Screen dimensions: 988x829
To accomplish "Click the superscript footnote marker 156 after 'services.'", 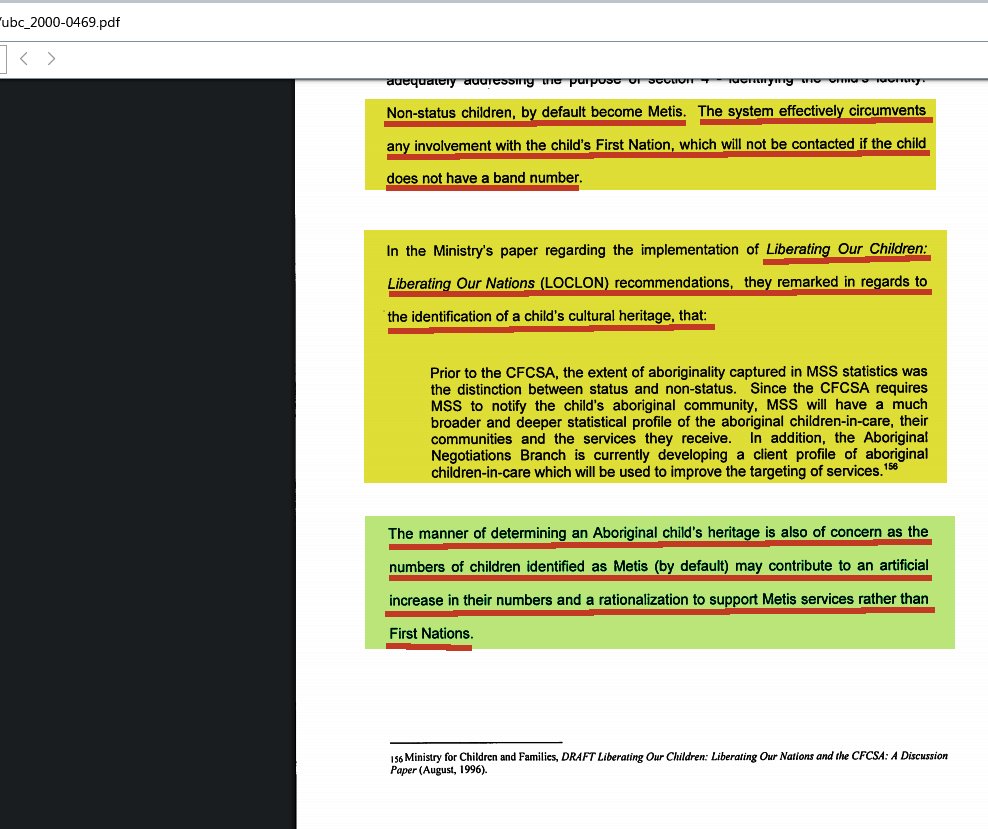I will point(890,467).
